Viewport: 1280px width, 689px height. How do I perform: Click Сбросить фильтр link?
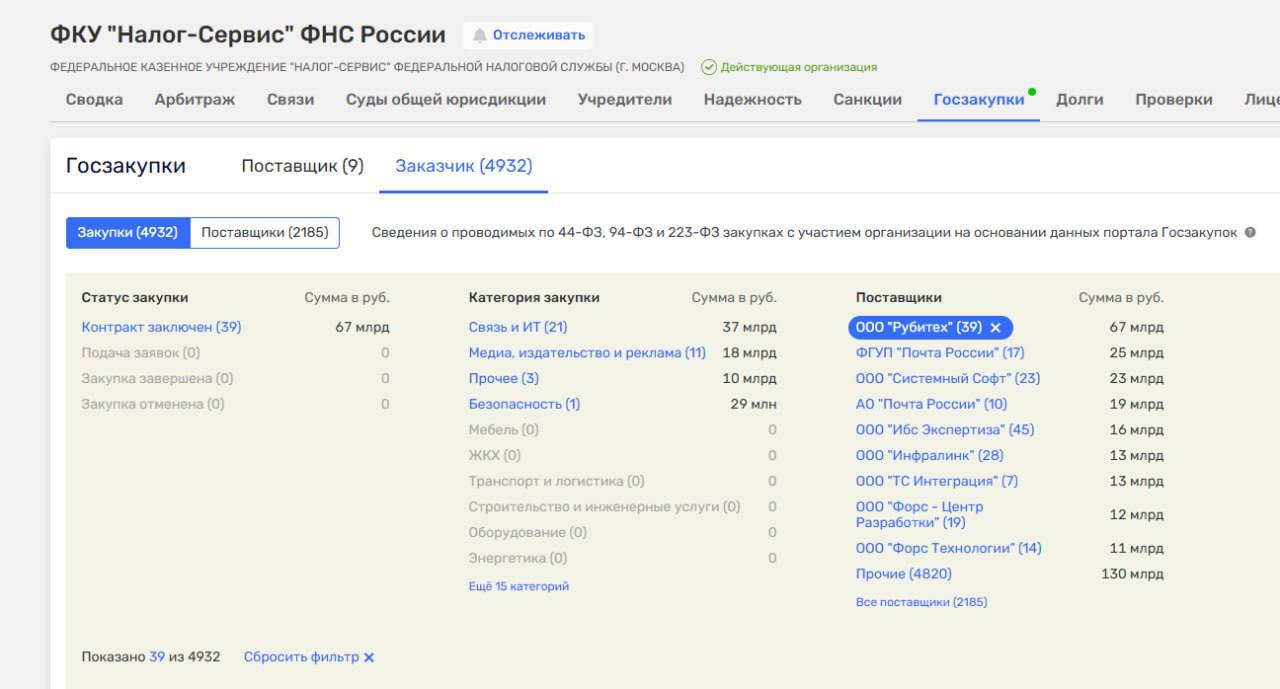[x=301, y=657]
